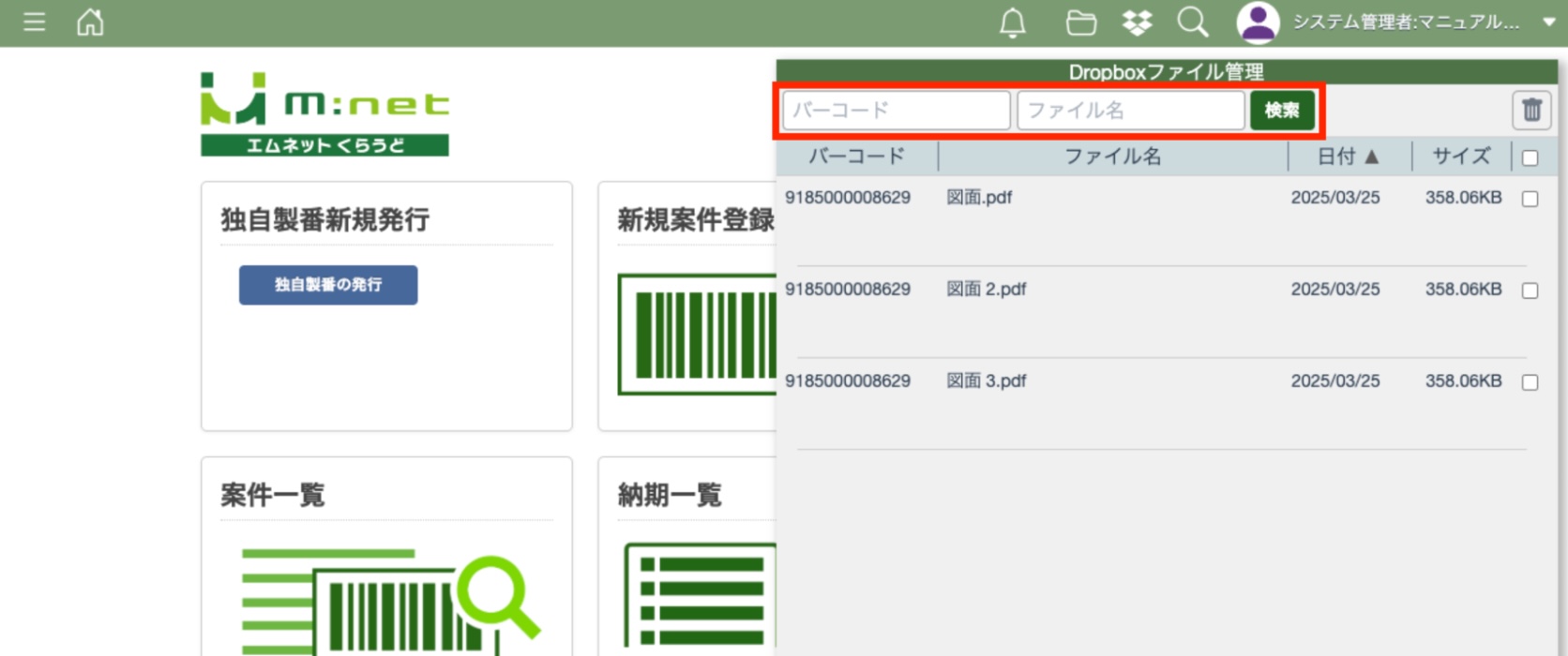
Task: Enable the checkbox for 図面 3.pdf
Action: point(1530,382)
